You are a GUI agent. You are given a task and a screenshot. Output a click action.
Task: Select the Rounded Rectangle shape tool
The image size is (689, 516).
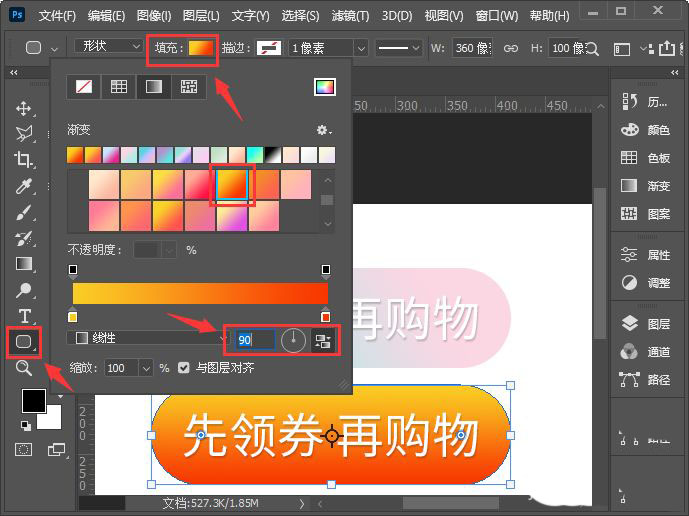24,342
